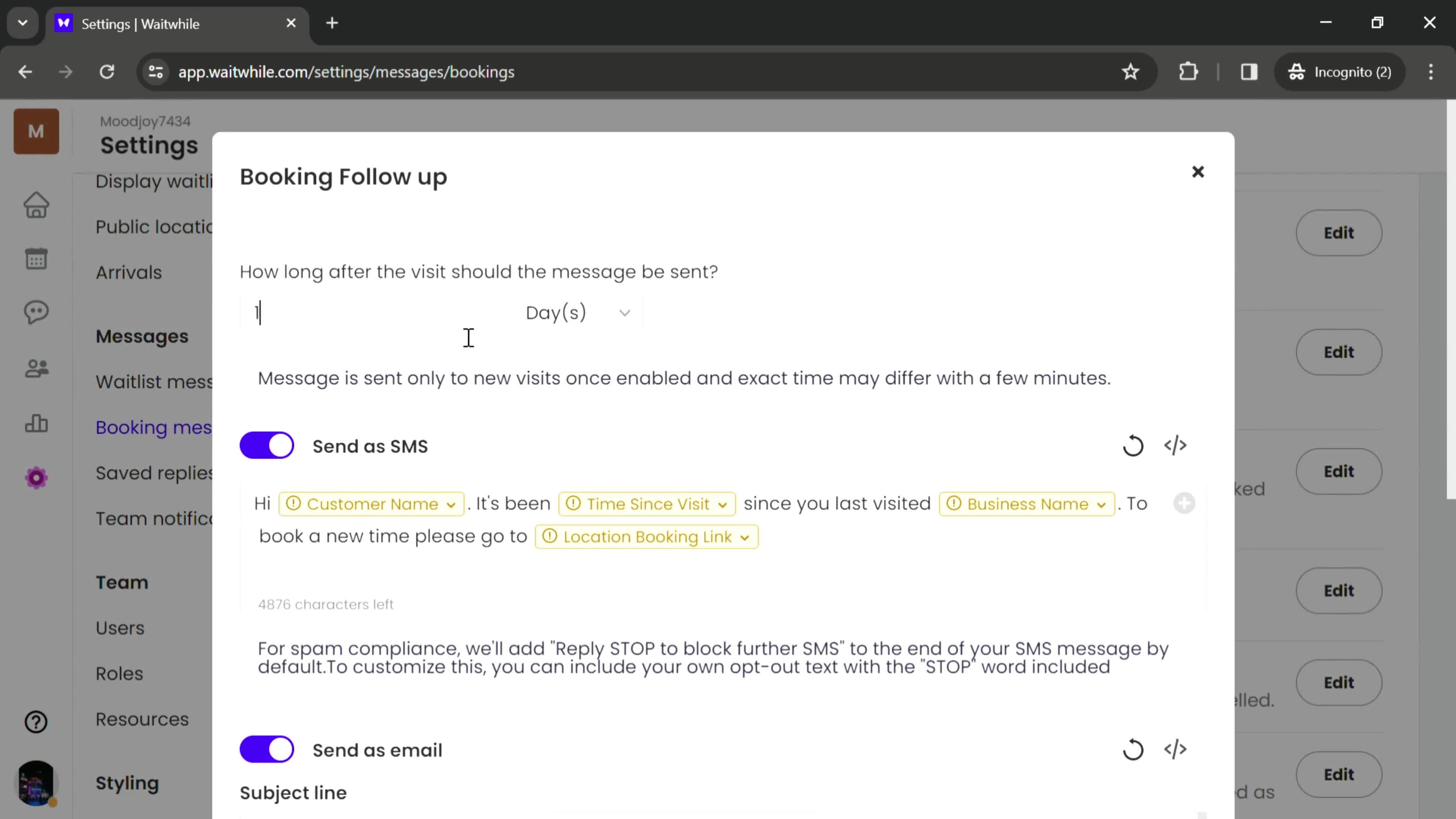
Task: Open Team notifications settings item
Action: pos(154,519)
